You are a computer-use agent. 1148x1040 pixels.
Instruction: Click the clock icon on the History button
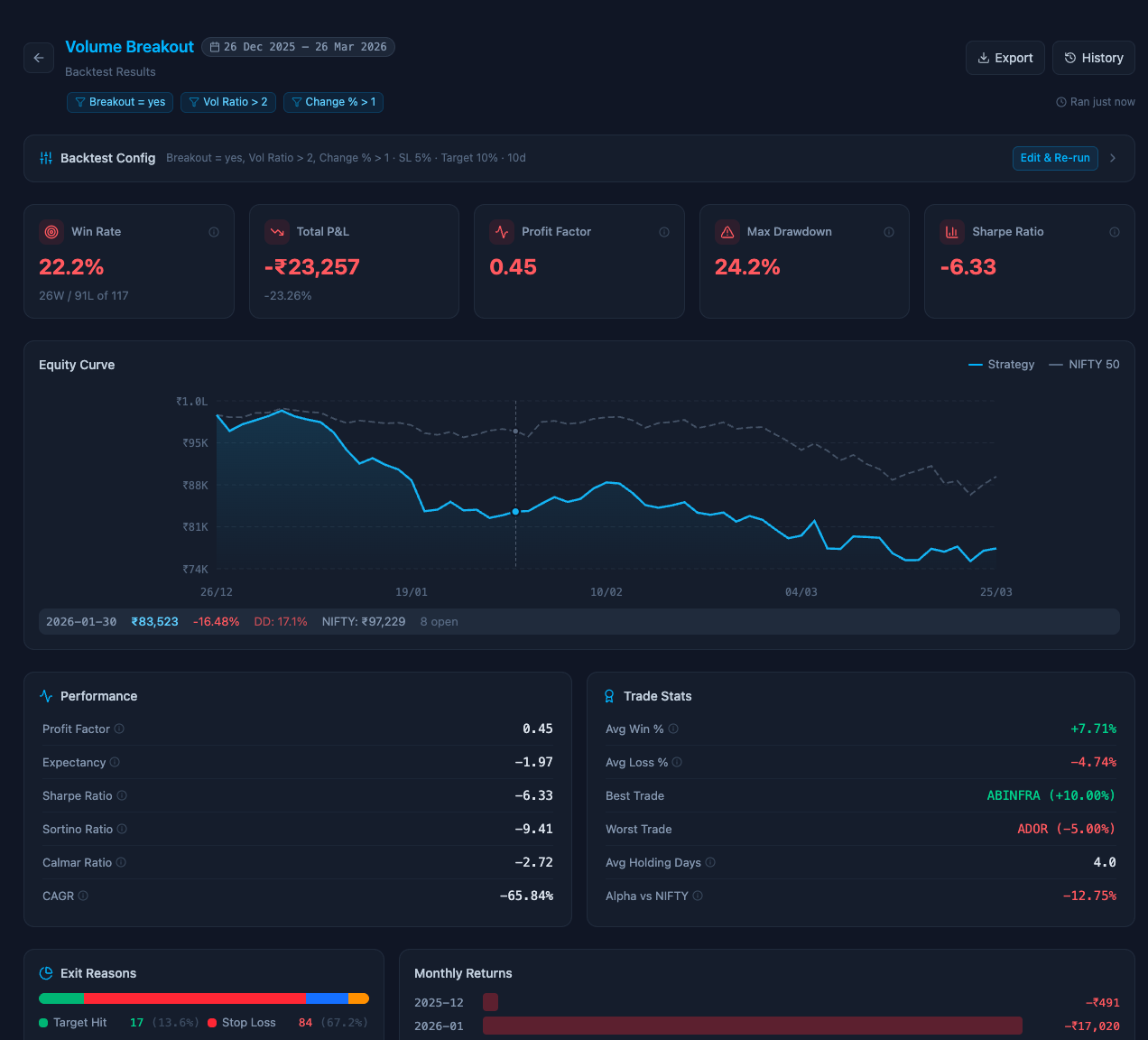pyautogui.click(x=1069, y=57)
